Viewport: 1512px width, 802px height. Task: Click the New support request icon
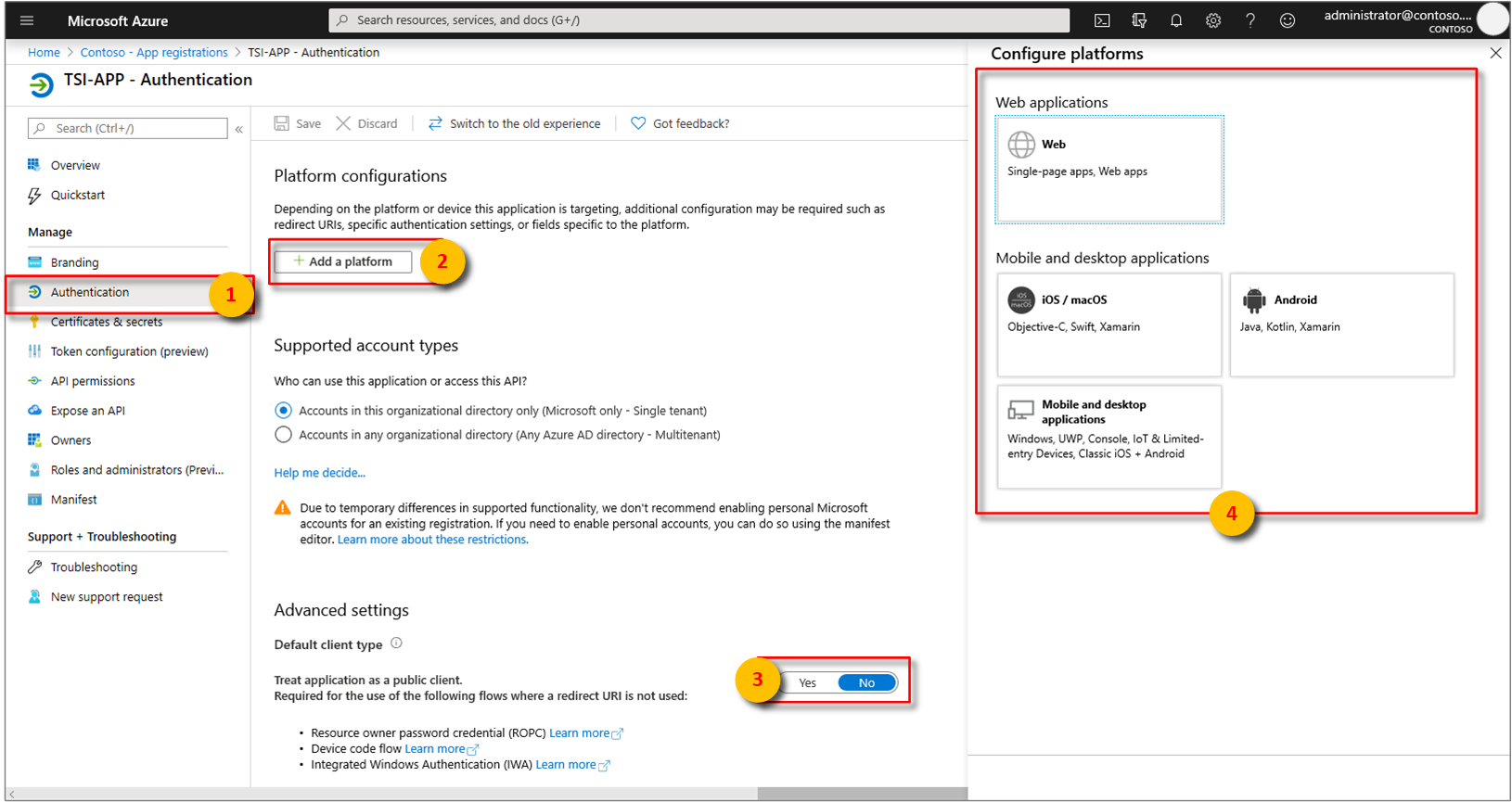tap(34, 597)
